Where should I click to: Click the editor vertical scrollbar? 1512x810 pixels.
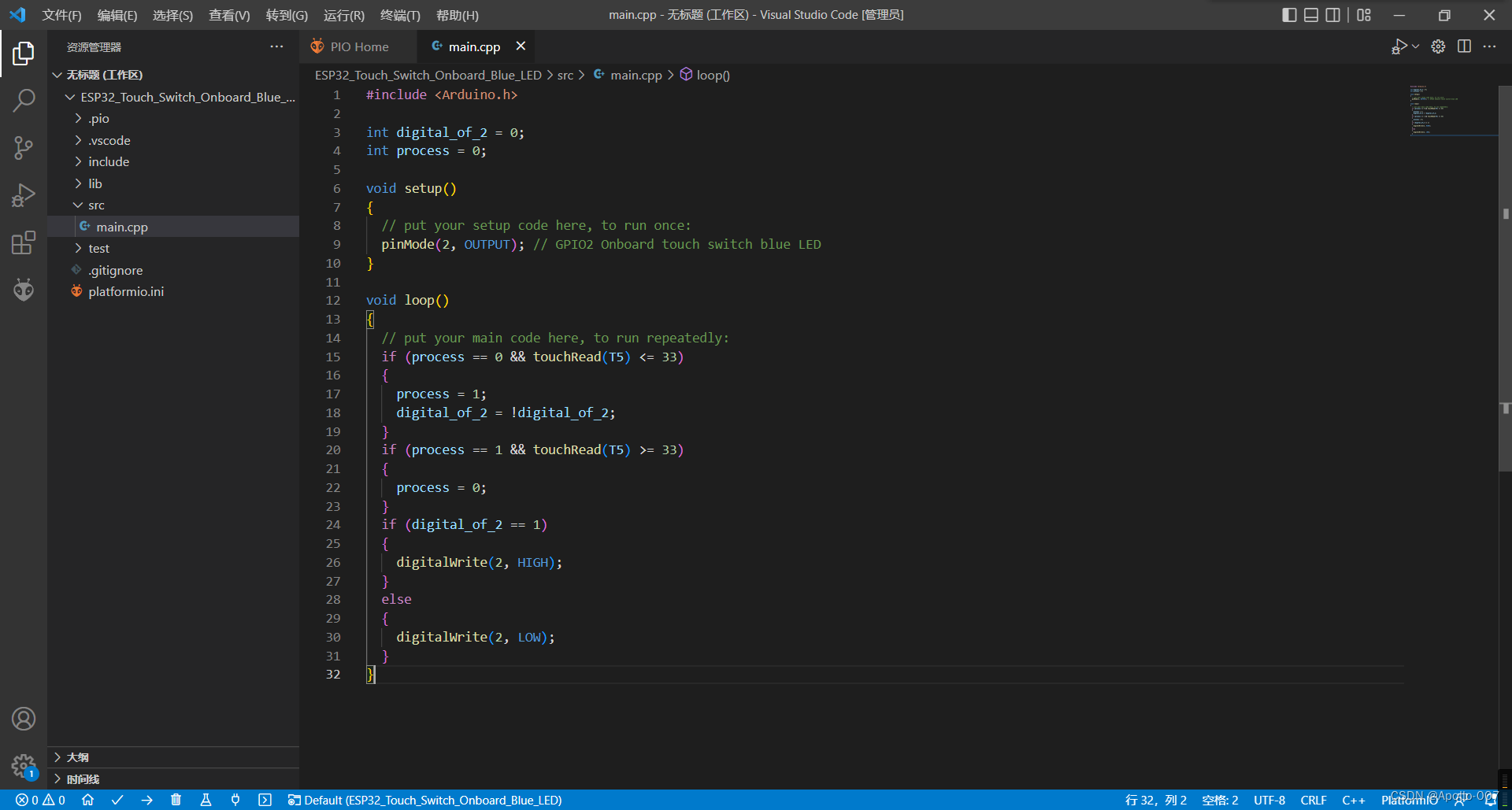click(x=1505, y=276)
